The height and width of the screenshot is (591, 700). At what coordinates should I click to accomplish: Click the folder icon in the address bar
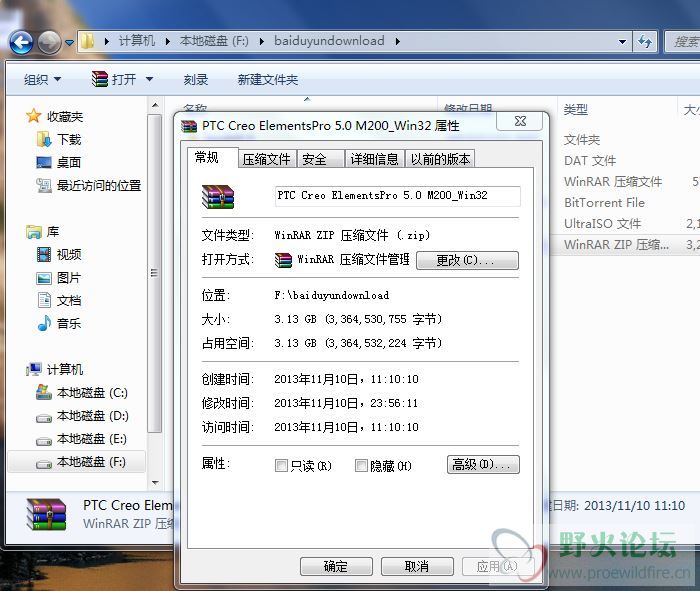[x=88, y=42]
